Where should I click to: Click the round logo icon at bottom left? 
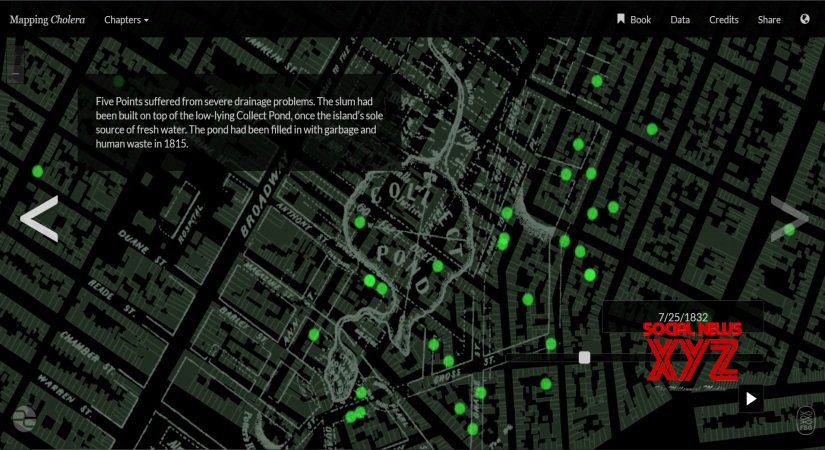point(24,419)
